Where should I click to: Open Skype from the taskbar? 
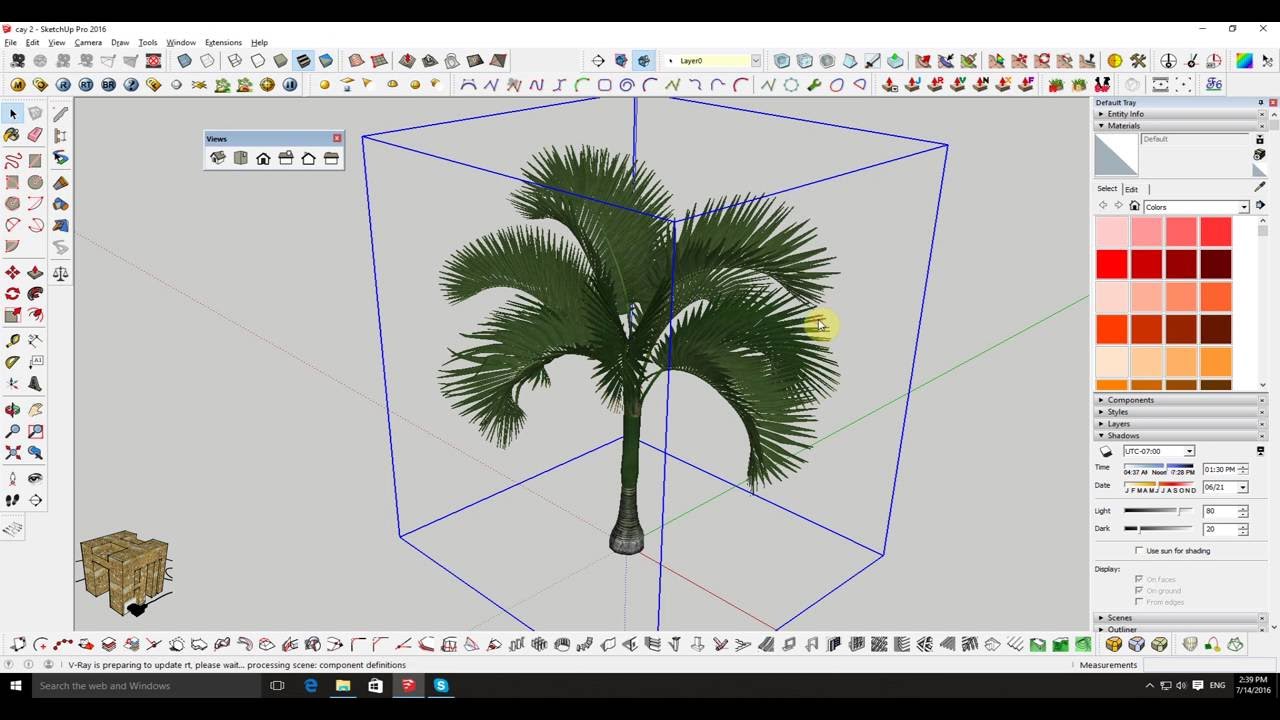[x=441, y=686]
